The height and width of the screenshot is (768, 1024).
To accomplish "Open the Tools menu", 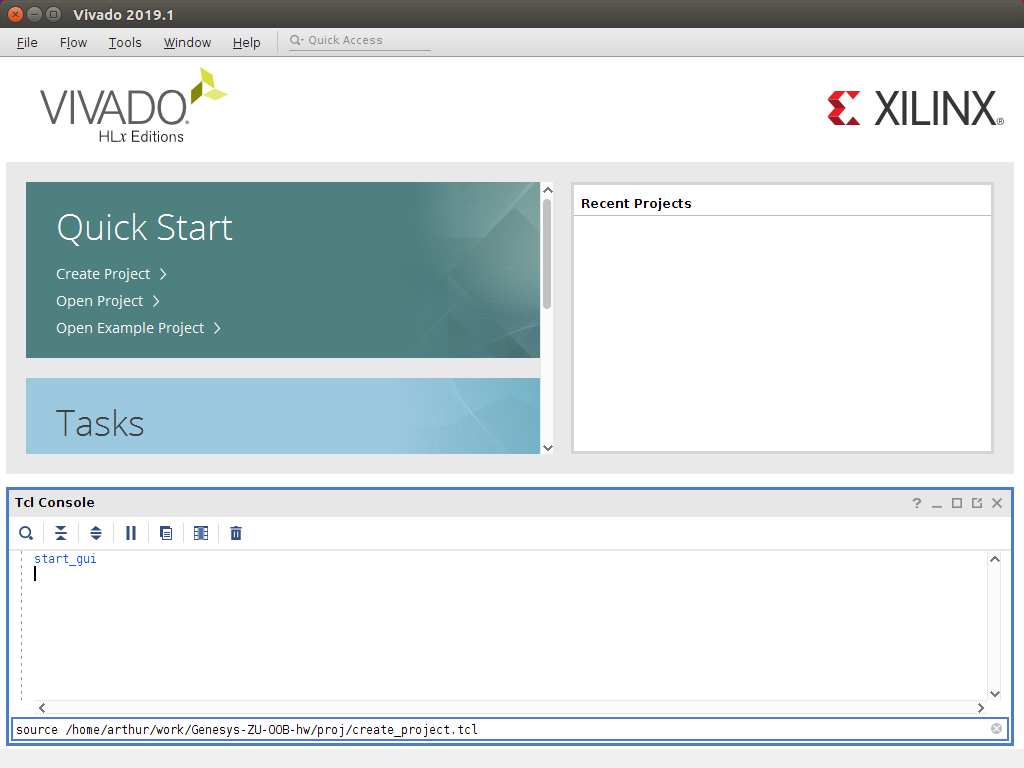I will pos(125,42).
